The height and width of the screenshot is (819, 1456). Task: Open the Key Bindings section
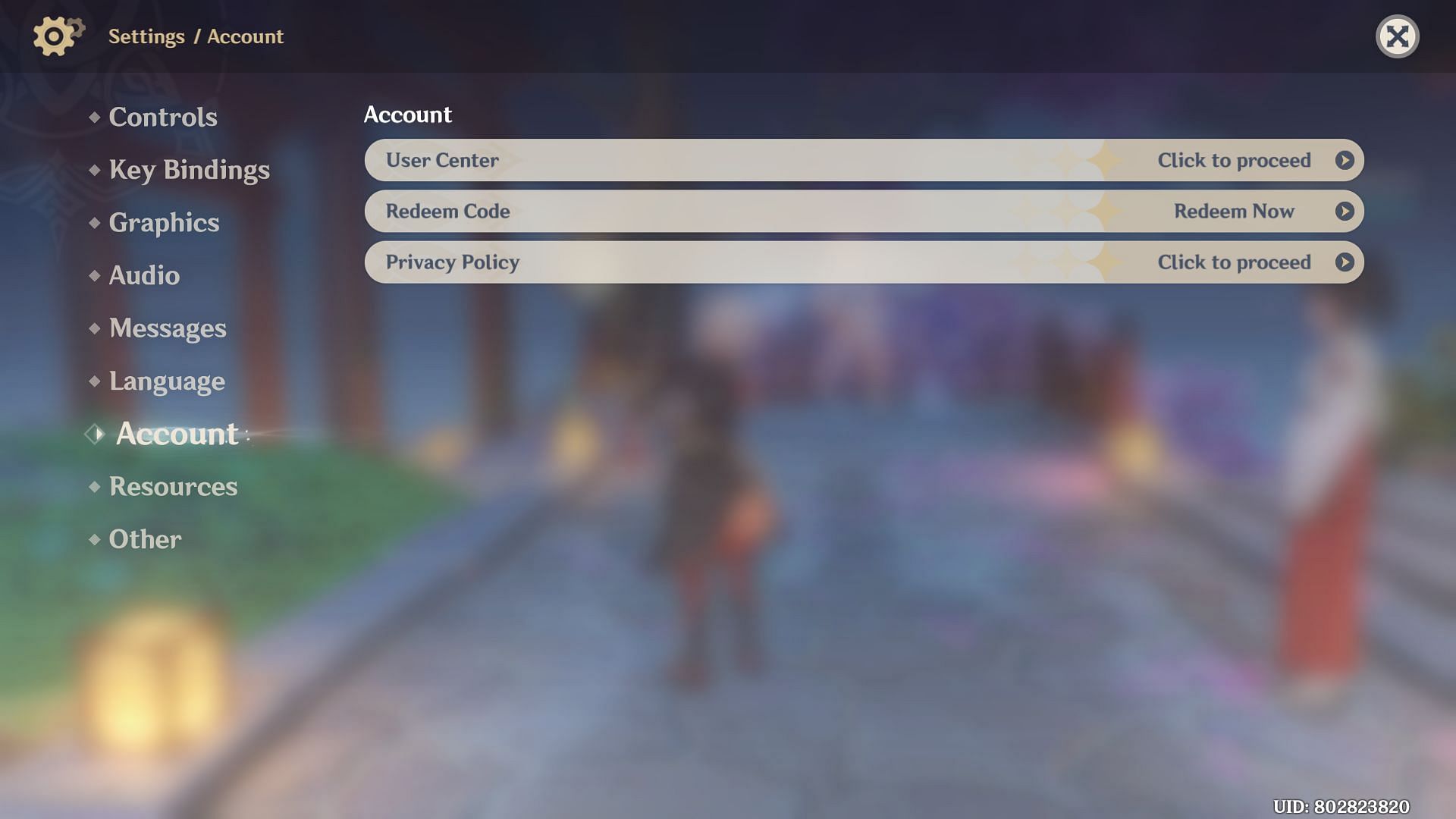pyautogui.click(x=189, y=170)
